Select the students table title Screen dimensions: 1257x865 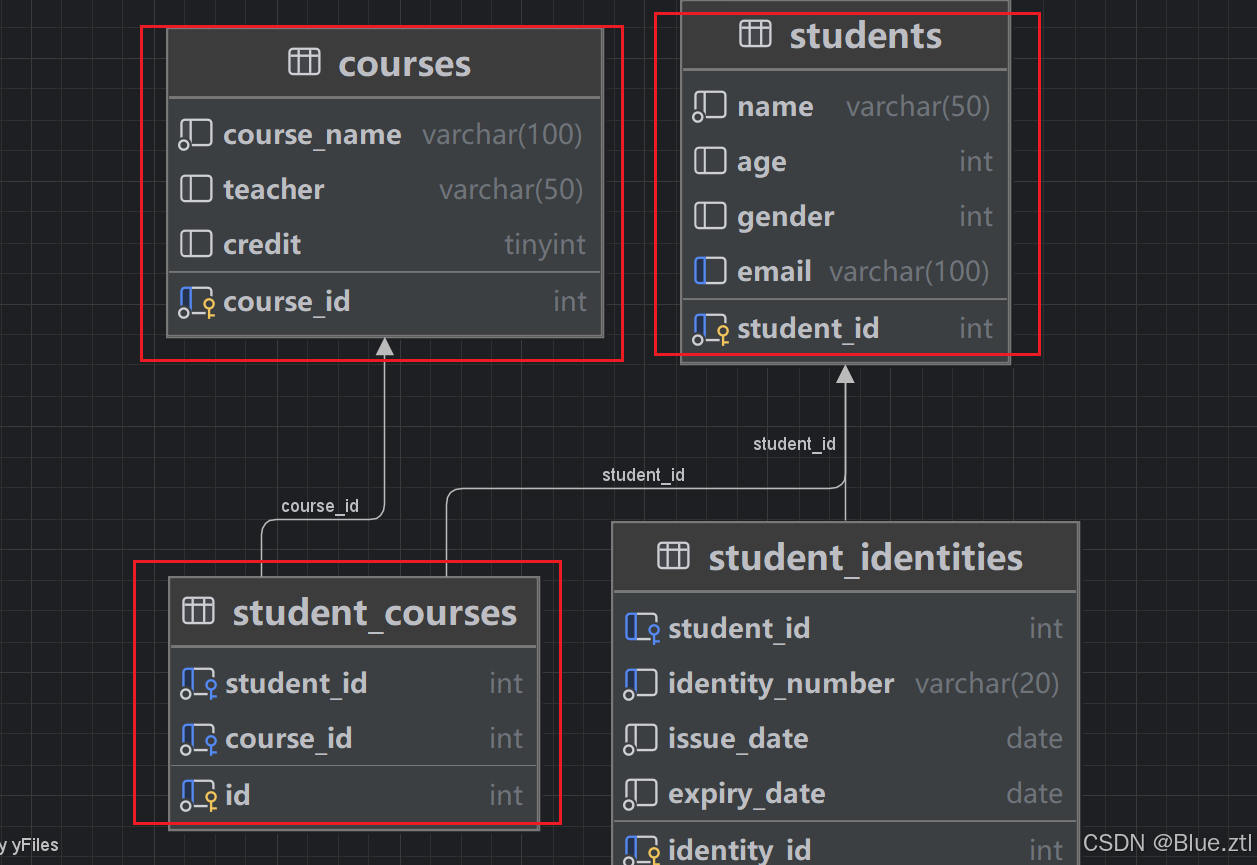point(866,35)
